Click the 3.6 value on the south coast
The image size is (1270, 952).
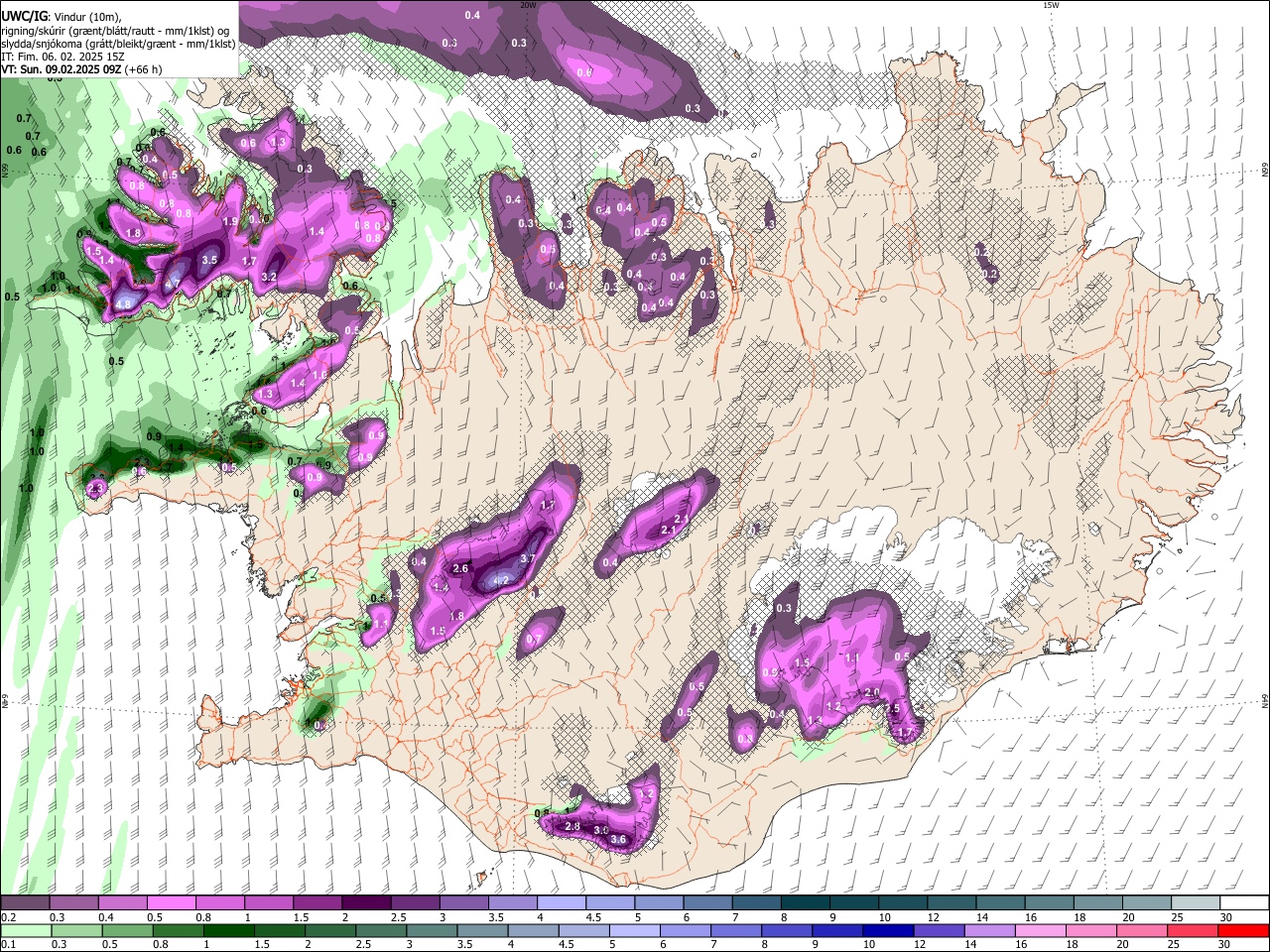(x=618, y=840)
